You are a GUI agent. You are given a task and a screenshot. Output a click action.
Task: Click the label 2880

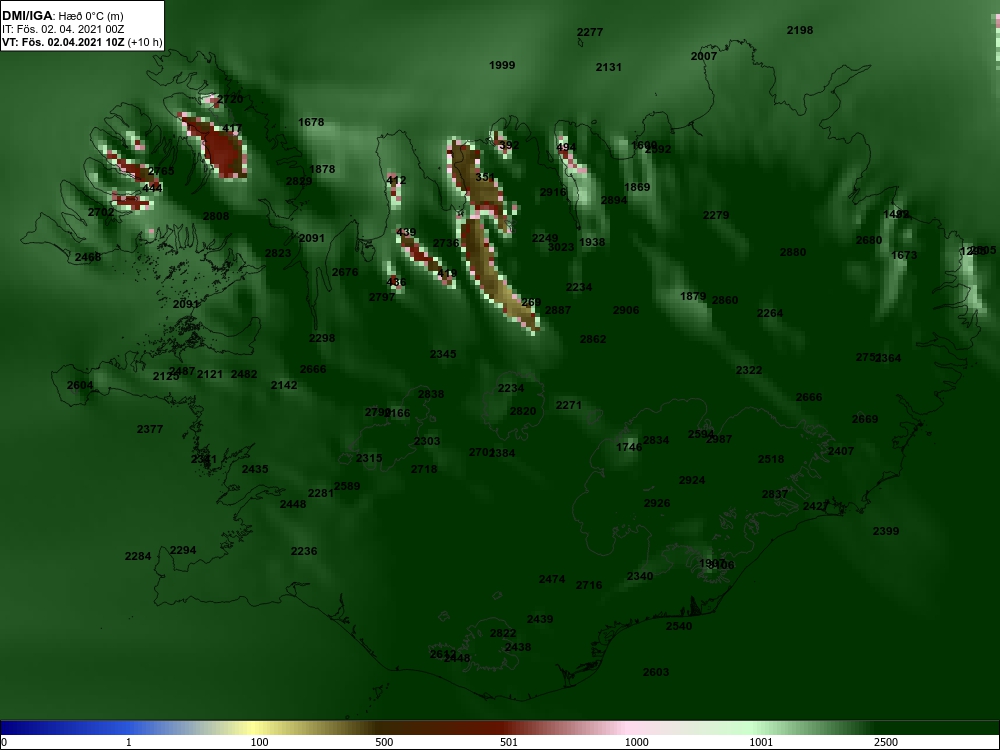(793, 253)
